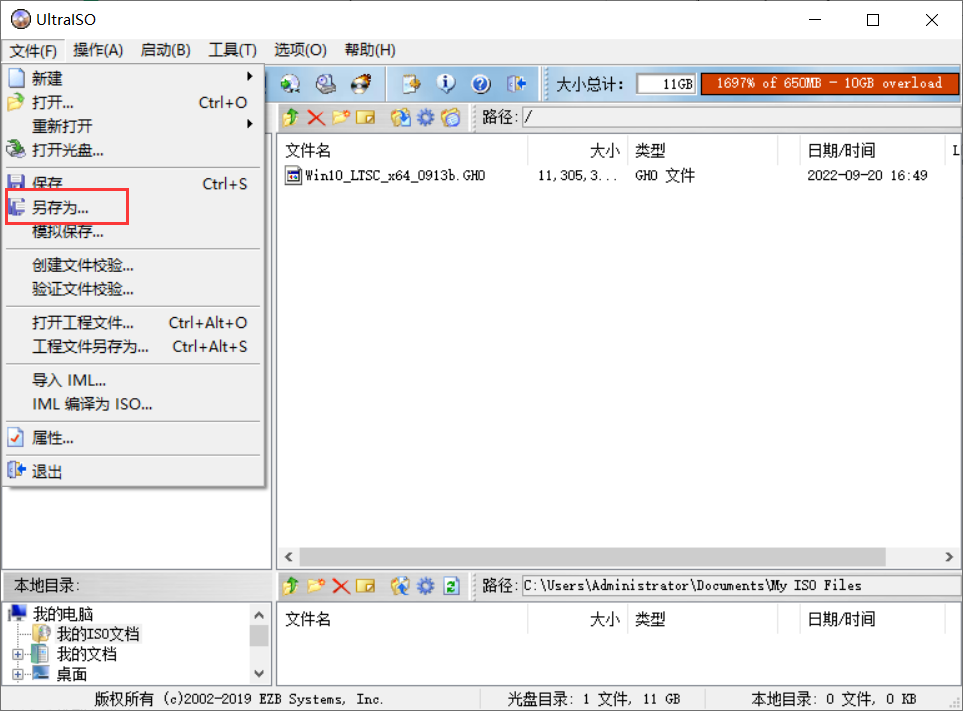The width and height of the screenshot is (963, 711).
Task: Choose 导入 IML... menu entry
Action: [x=133, y=381]
